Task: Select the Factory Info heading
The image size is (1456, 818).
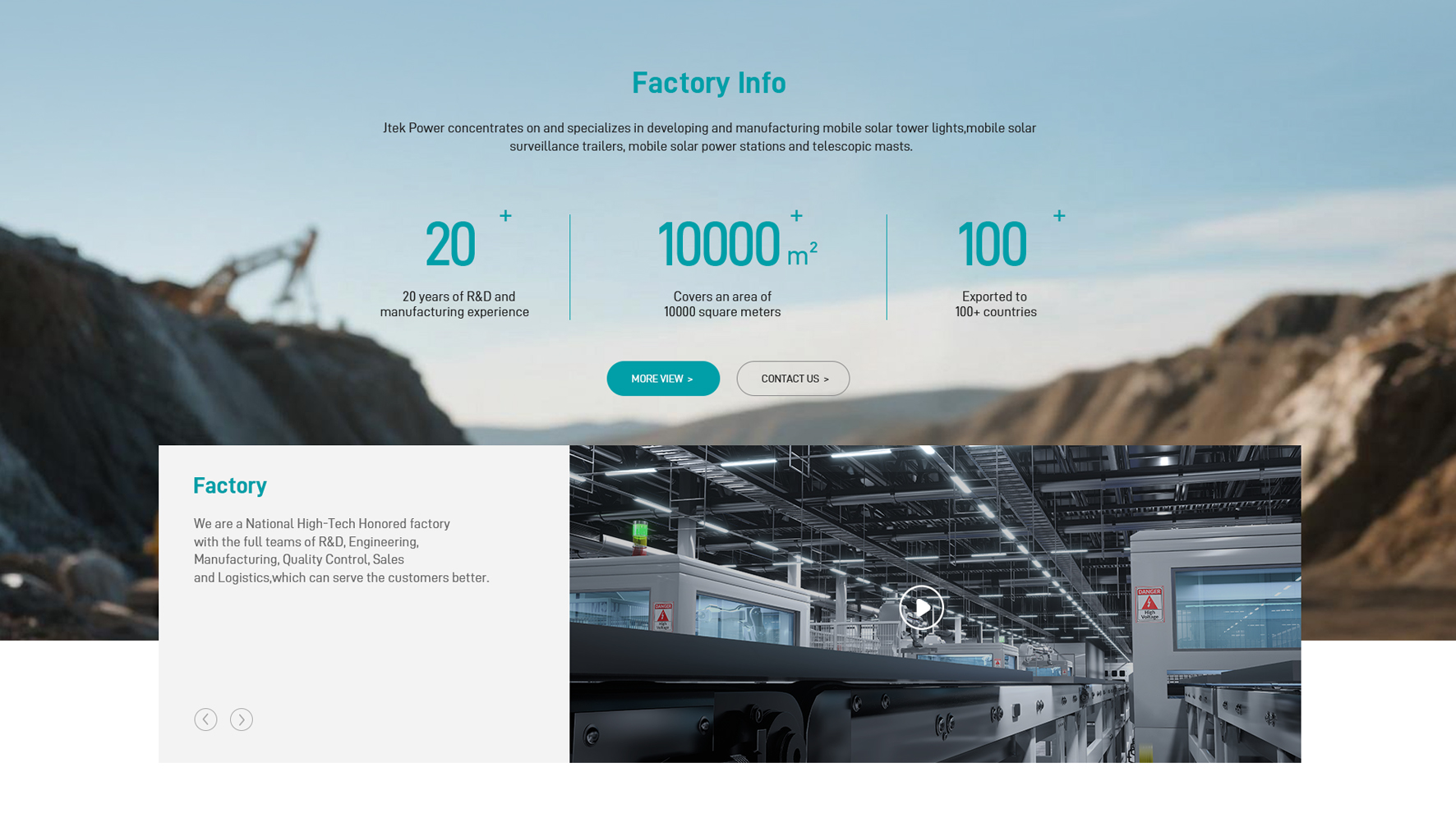Action: [x=708, y=83]
